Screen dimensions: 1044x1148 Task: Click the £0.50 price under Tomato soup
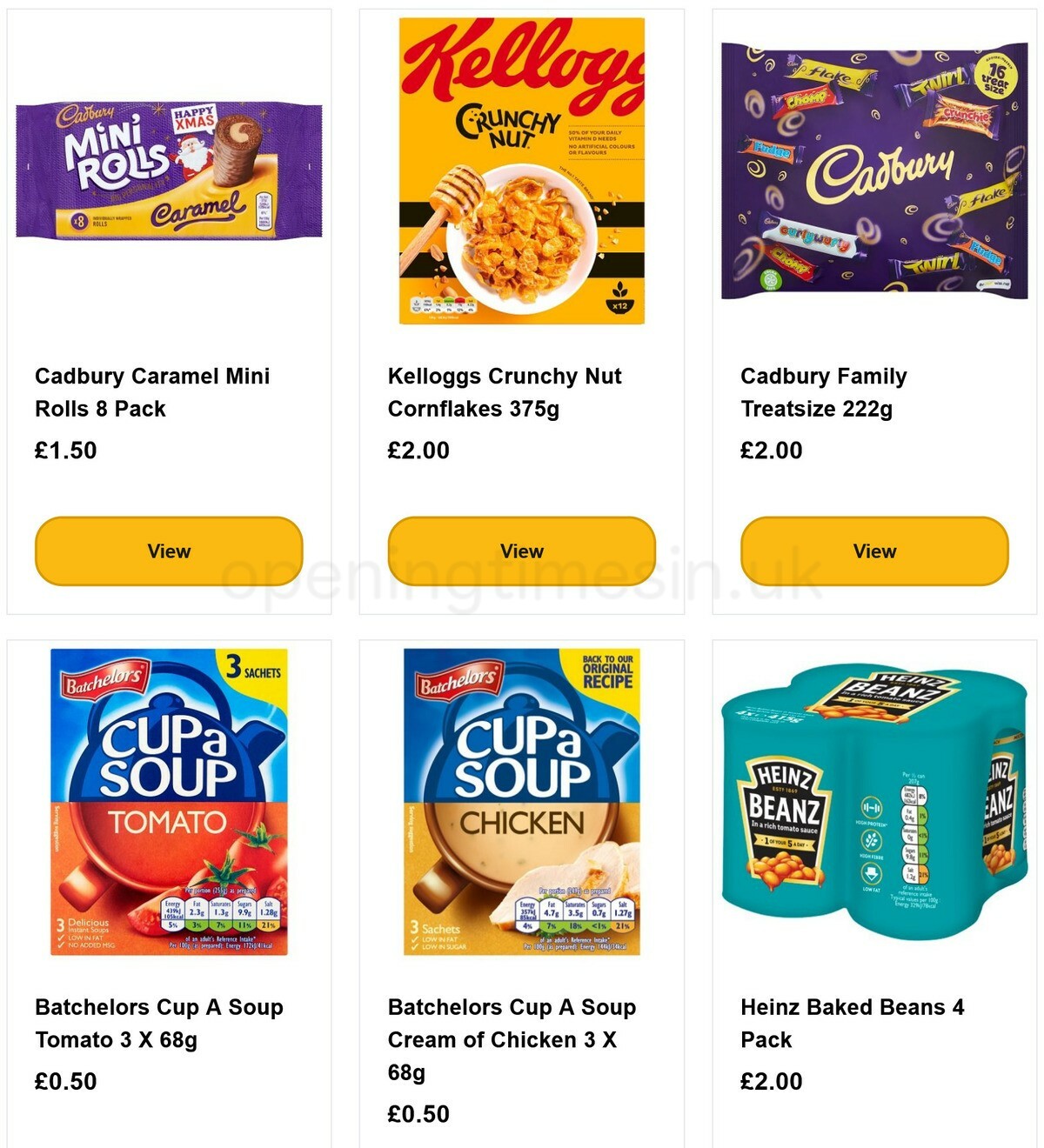coord(65,1082)
